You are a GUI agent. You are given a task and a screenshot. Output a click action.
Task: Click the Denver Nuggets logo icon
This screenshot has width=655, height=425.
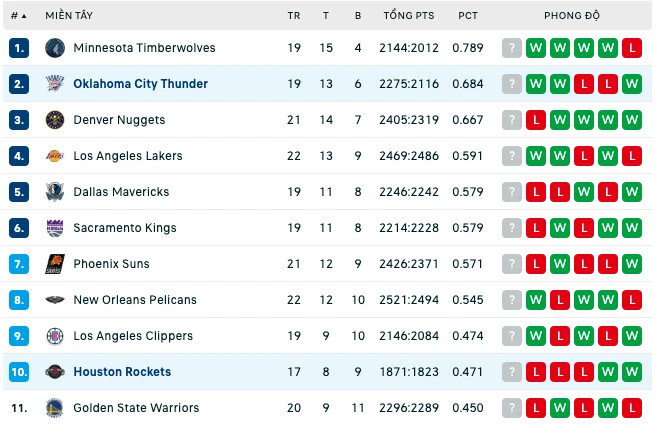55,120
